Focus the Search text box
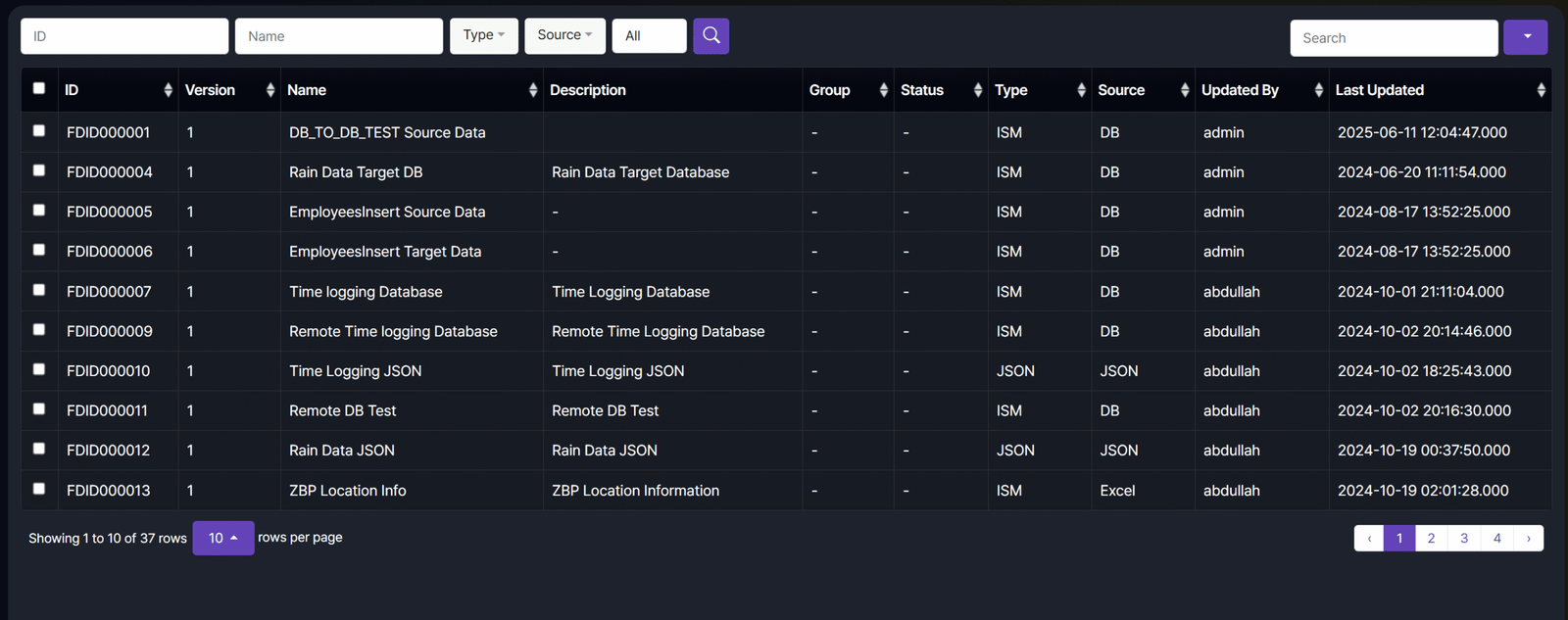1568x620 pixels. (x=1393, y=38)
